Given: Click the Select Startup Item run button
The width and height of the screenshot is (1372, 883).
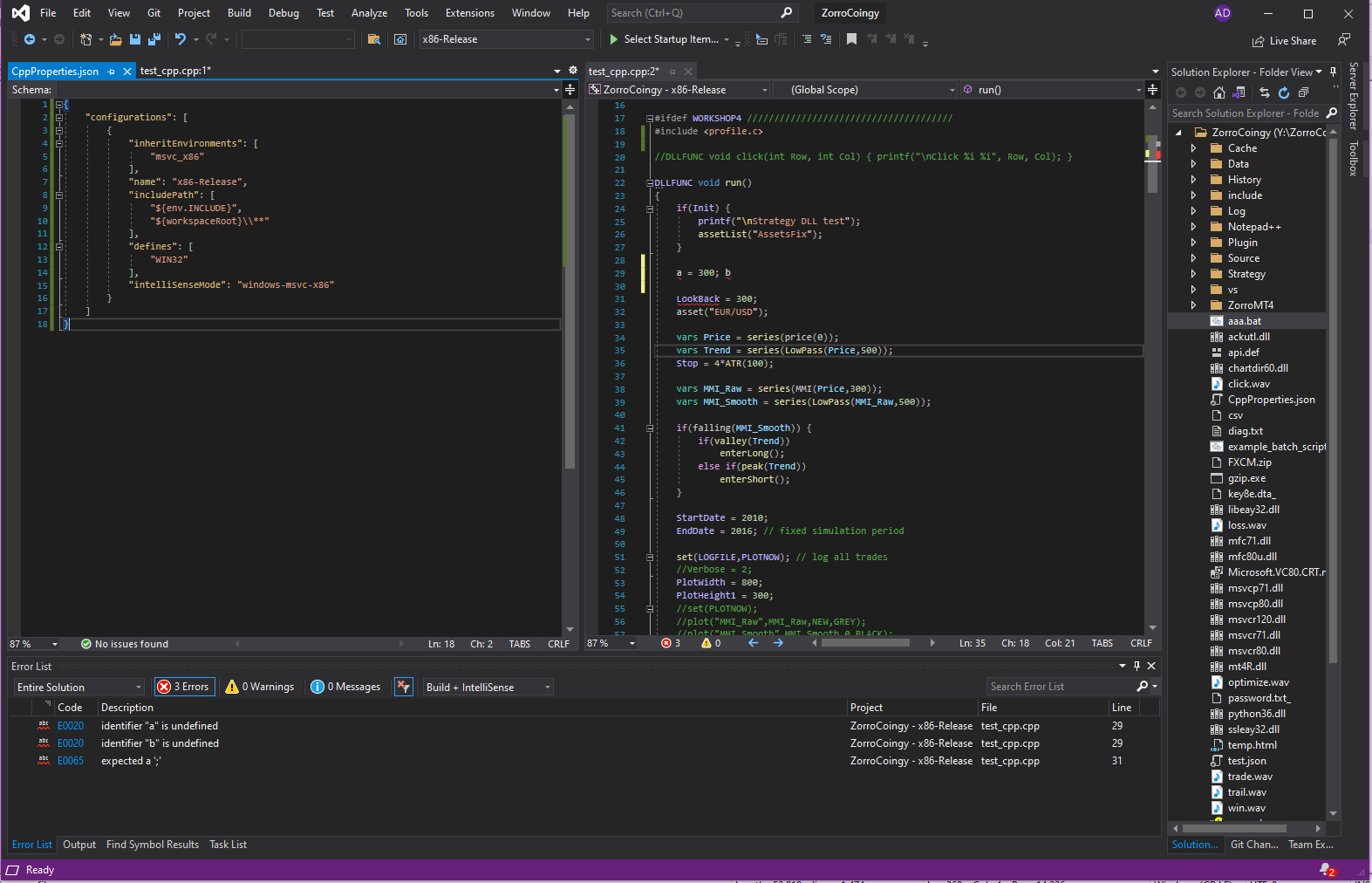Looking at the screenshot, I should click(663, 39).
